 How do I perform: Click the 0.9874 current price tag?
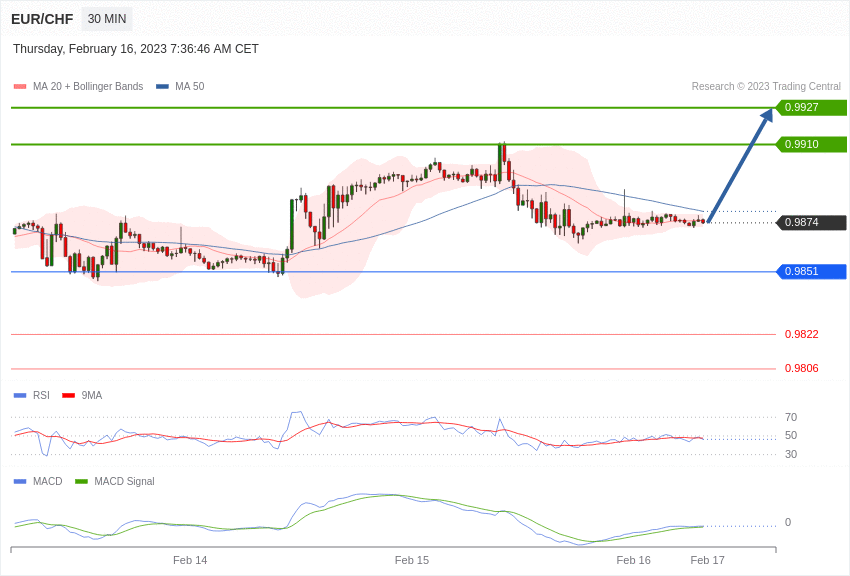[x=811, y=222]
